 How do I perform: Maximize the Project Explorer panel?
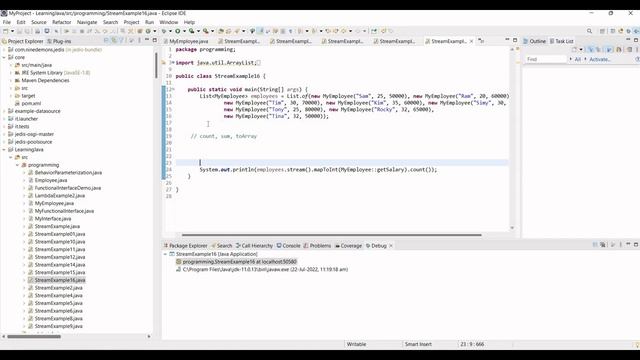click(x=155, y=40)
